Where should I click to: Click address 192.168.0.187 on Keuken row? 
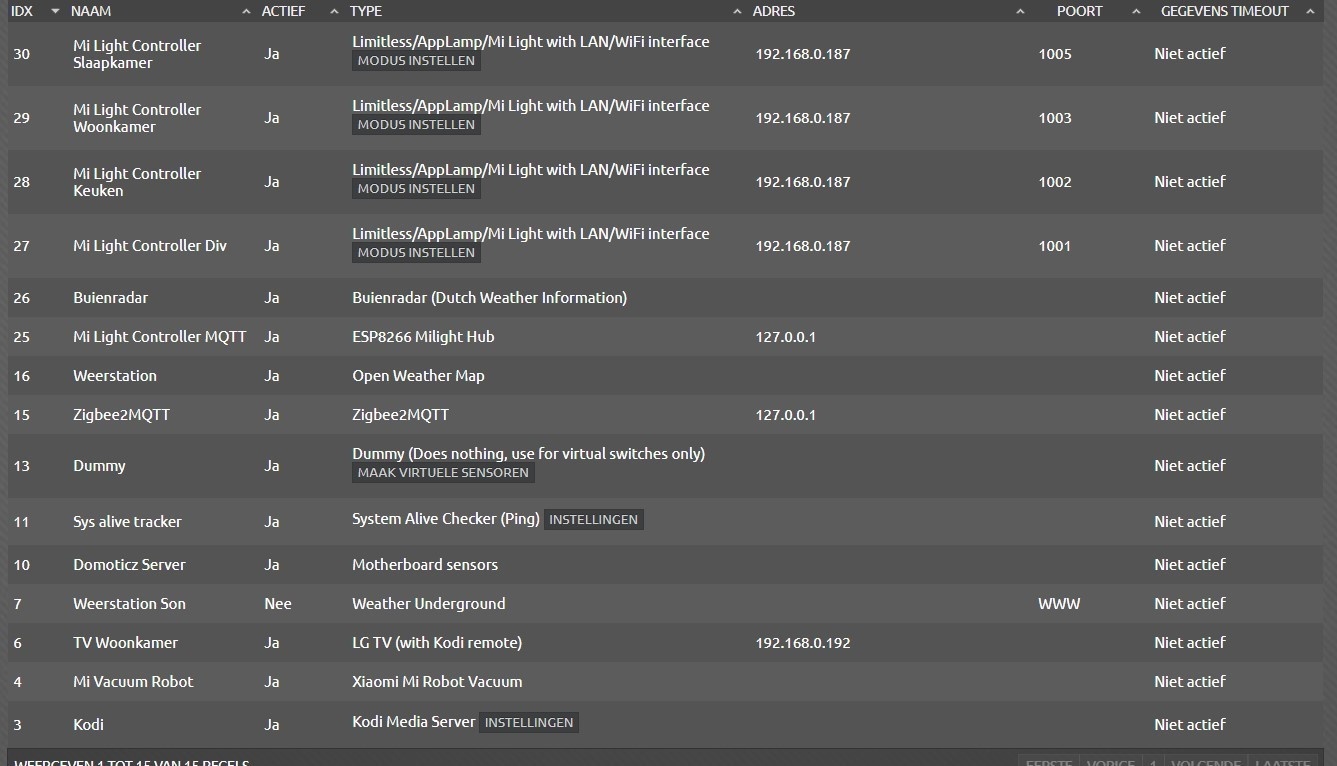[803, 182]
